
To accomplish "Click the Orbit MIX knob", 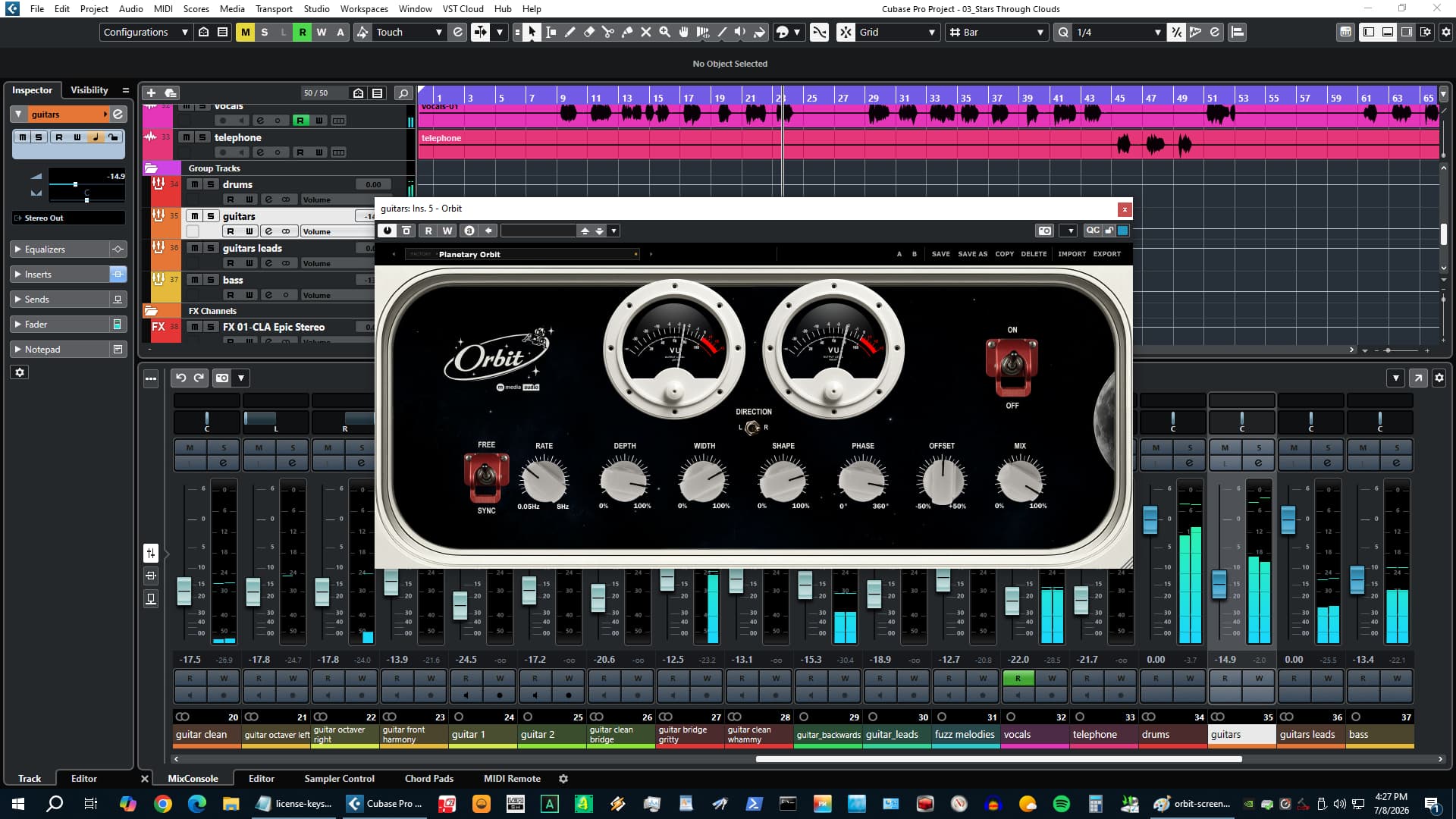I will [1019, 479].
